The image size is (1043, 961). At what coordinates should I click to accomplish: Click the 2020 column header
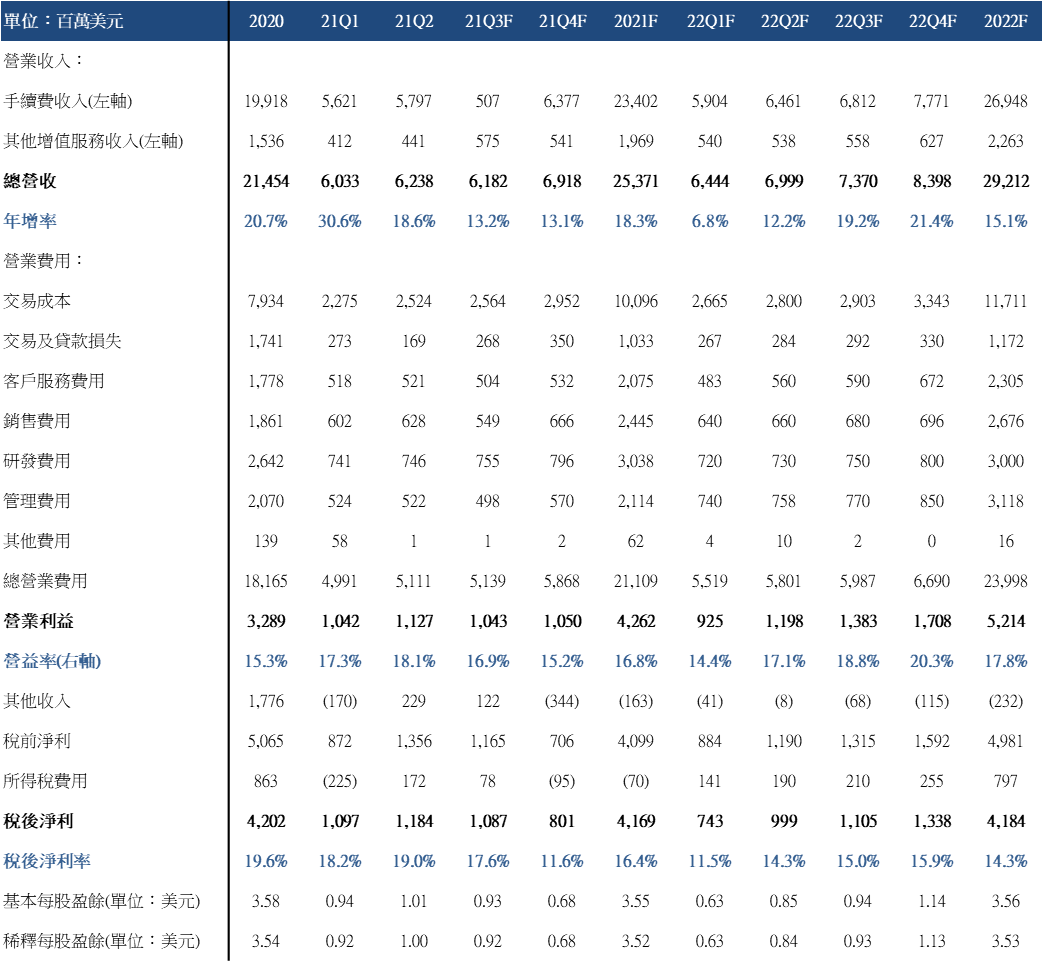point(266,21)
